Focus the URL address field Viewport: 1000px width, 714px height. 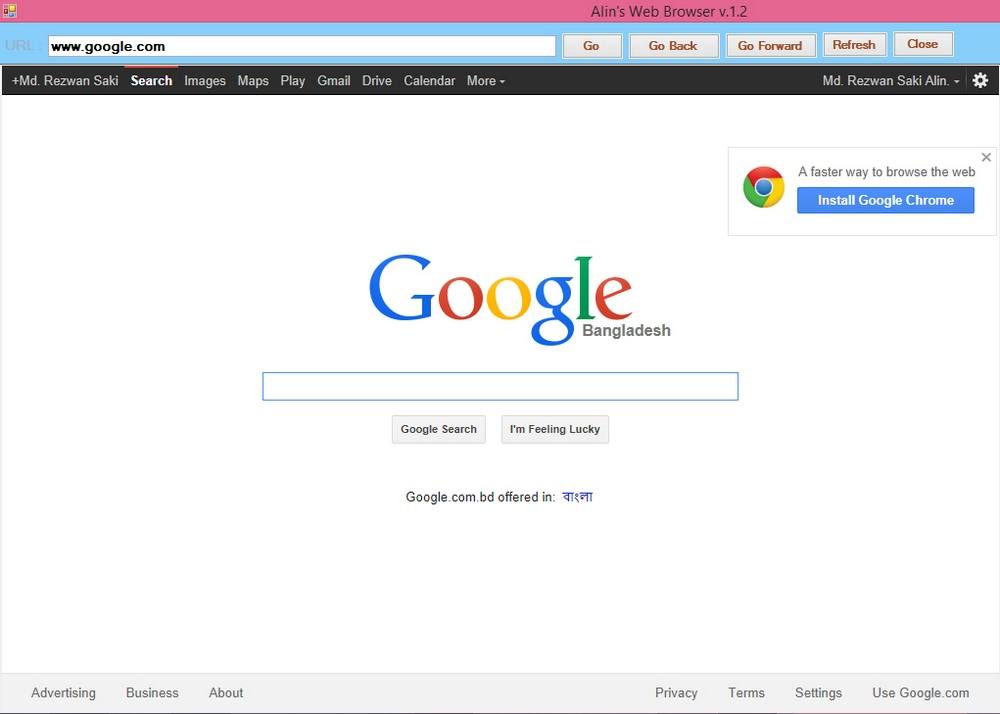coord(302,46)
